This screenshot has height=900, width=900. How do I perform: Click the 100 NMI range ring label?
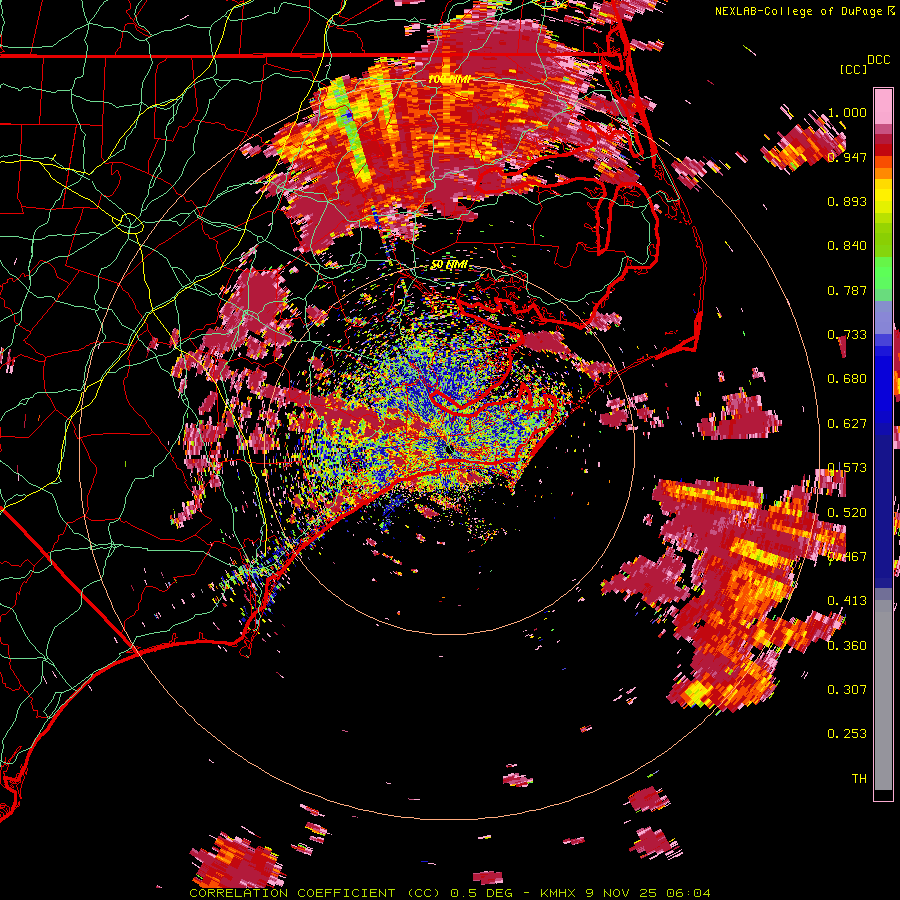click(x=449, y=79)
